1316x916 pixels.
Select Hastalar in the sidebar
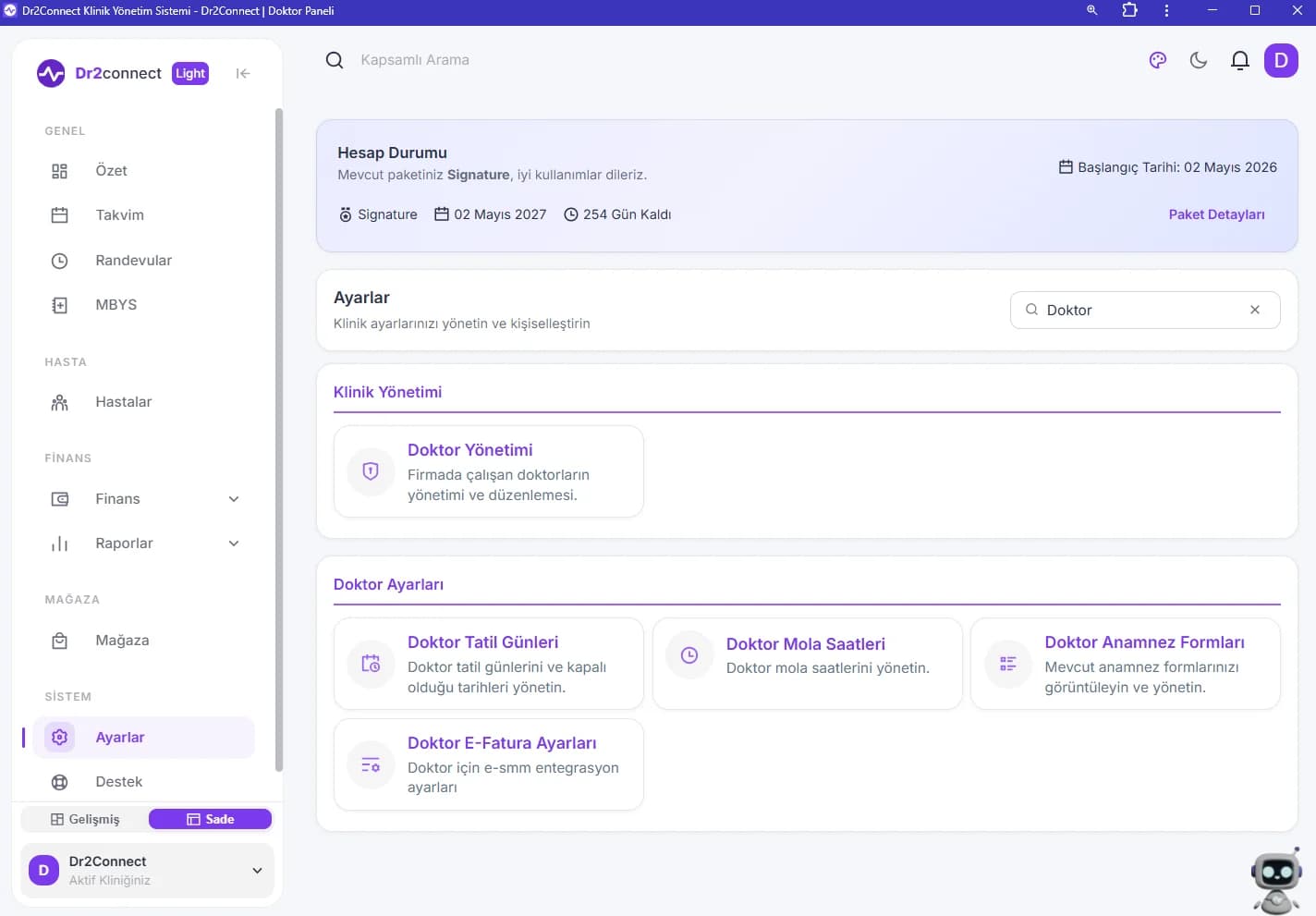(x=143, y=402)
